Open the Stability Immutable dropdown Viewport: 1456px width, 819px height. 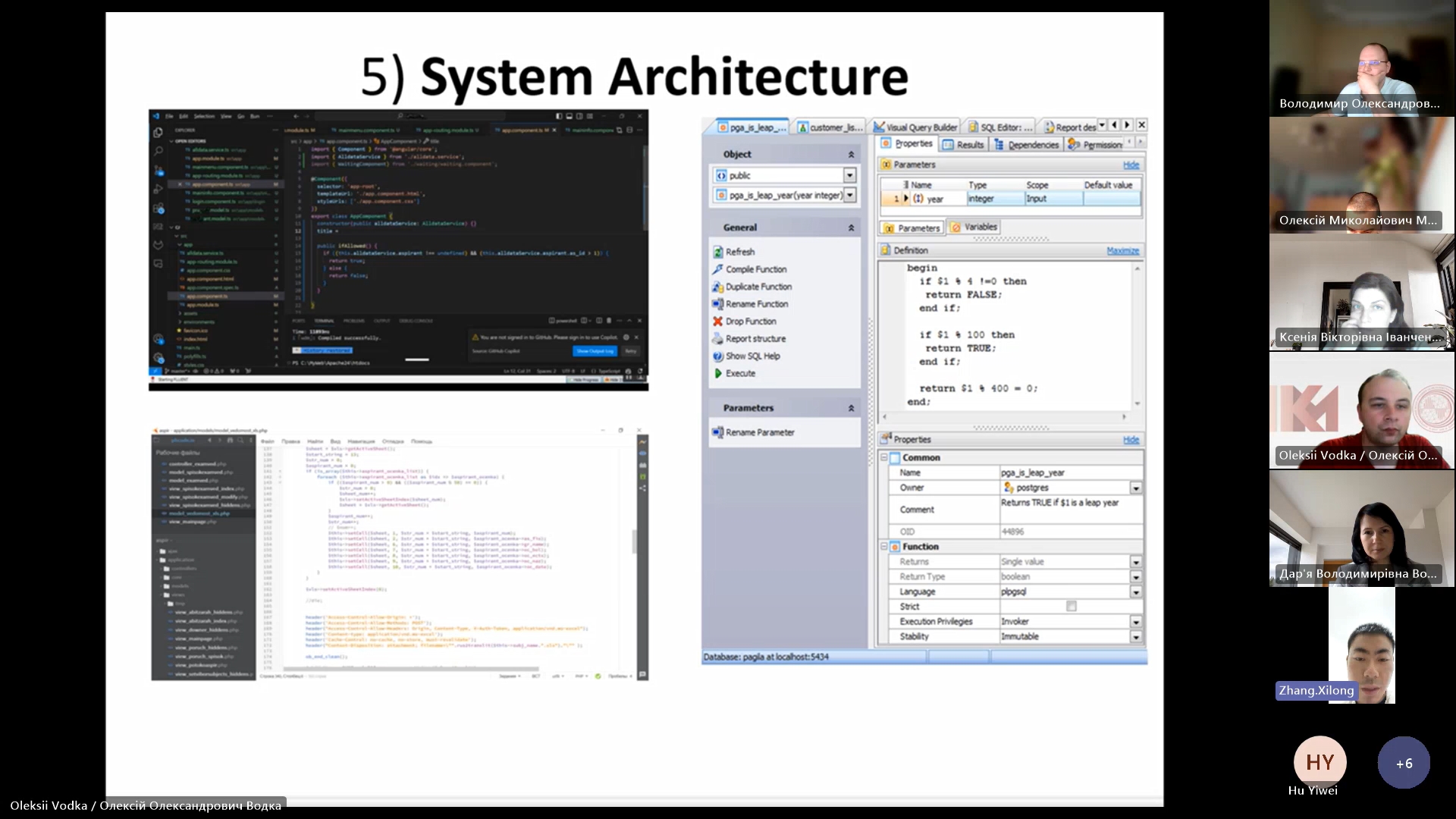[x=1135, y=637]
